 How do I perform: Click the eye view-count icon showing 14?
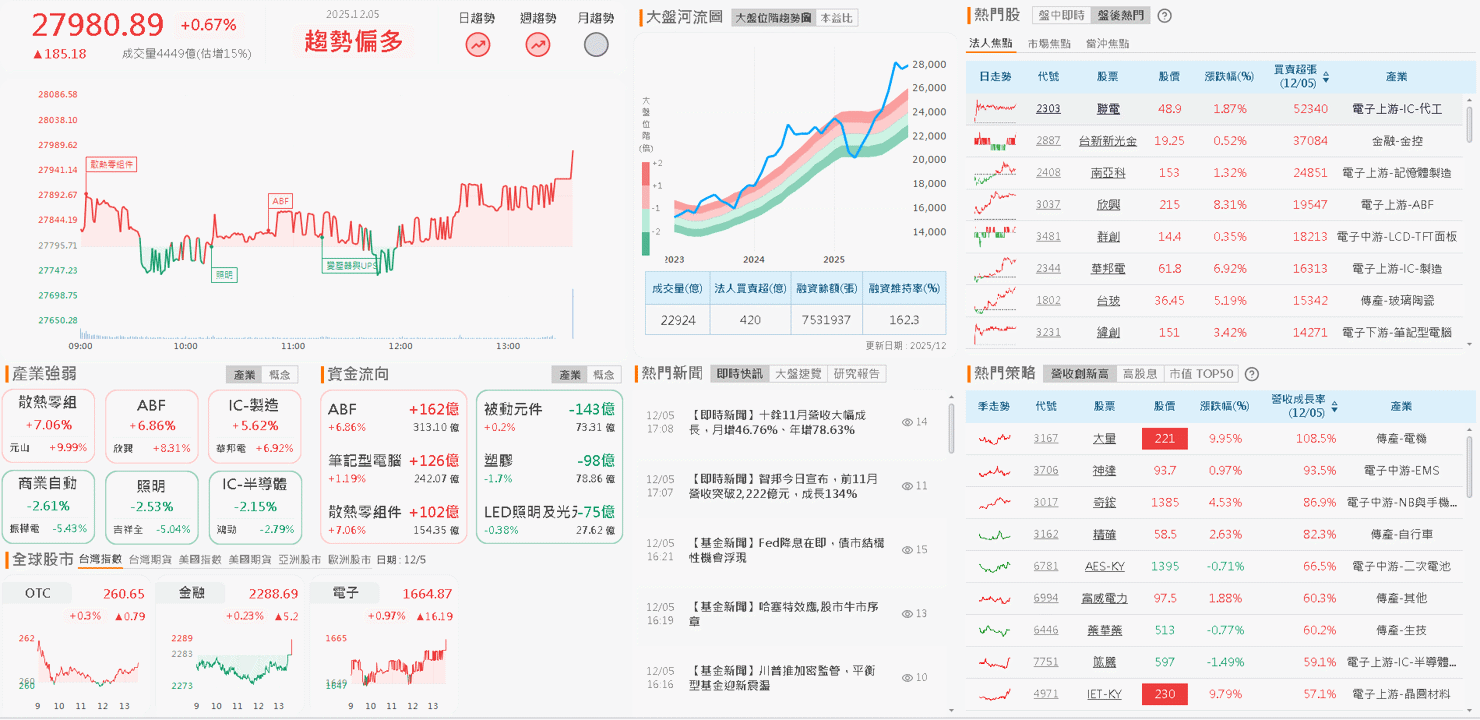[x=908, y=422]
